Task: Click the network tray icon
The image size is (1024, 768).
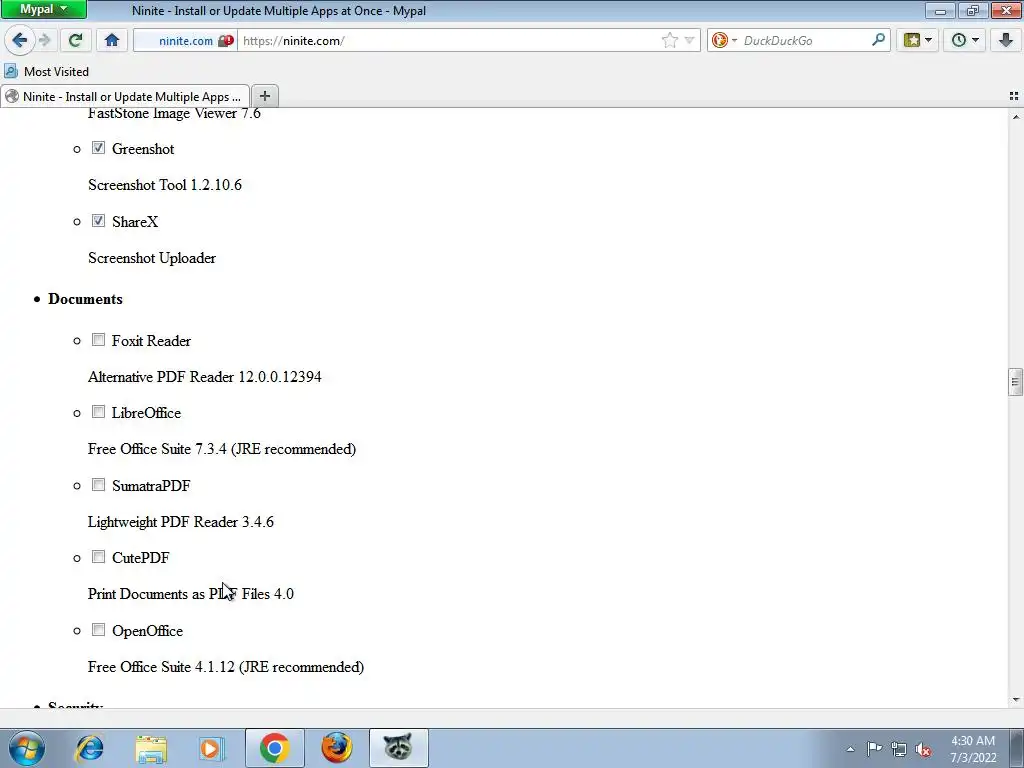Action: 899,749
